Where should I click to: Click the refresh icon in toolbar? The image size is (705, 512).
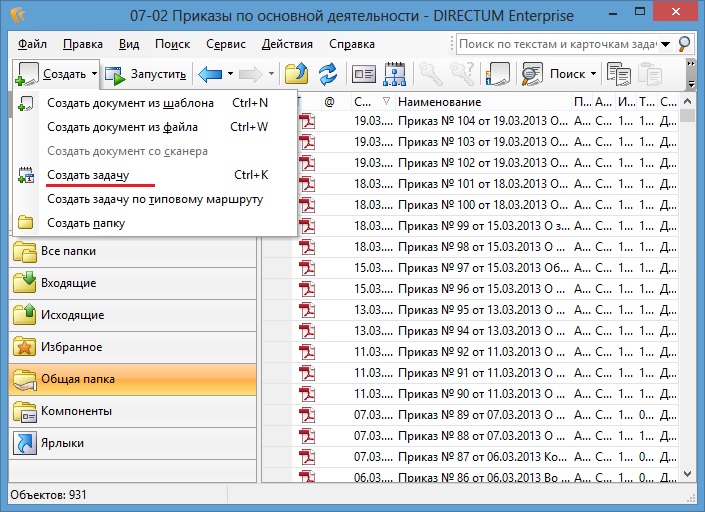327,74
